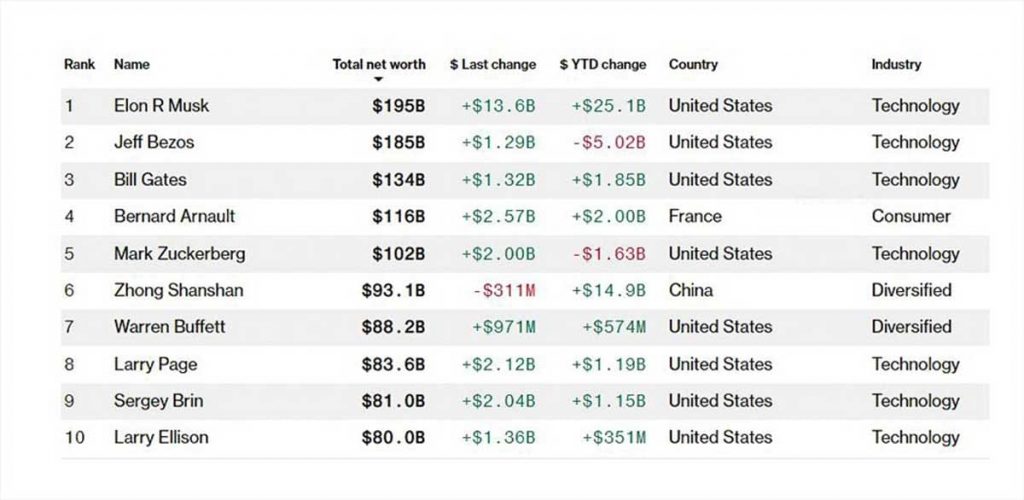Open Elon R Musk's profile
The image size is (1024, 500).
tap(161, 106)
